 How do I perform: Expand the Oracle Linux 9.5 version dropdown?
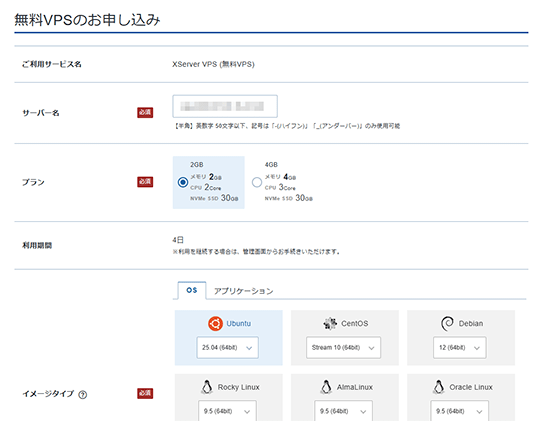point(460,411)
